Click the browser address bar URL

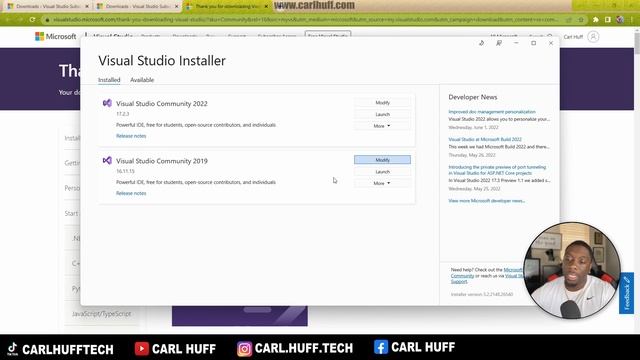(306, 20)
